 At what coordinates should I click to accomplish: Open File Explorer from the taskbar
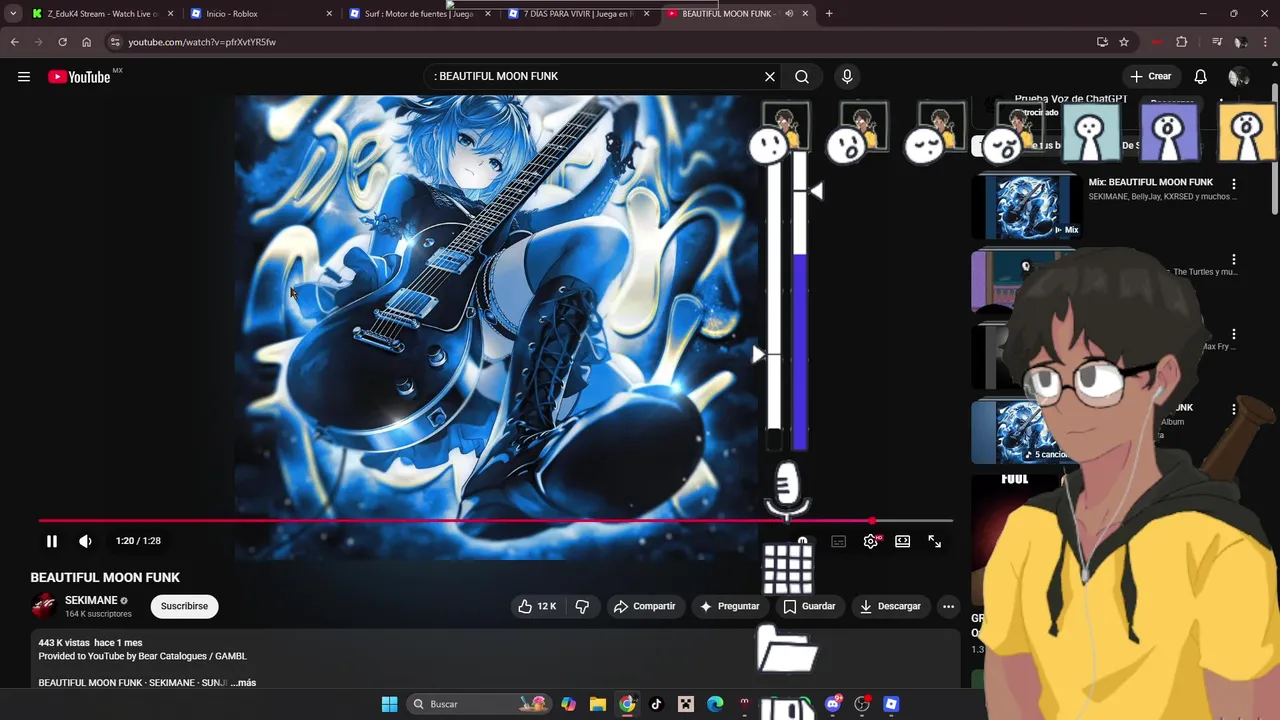click(598, 704)
